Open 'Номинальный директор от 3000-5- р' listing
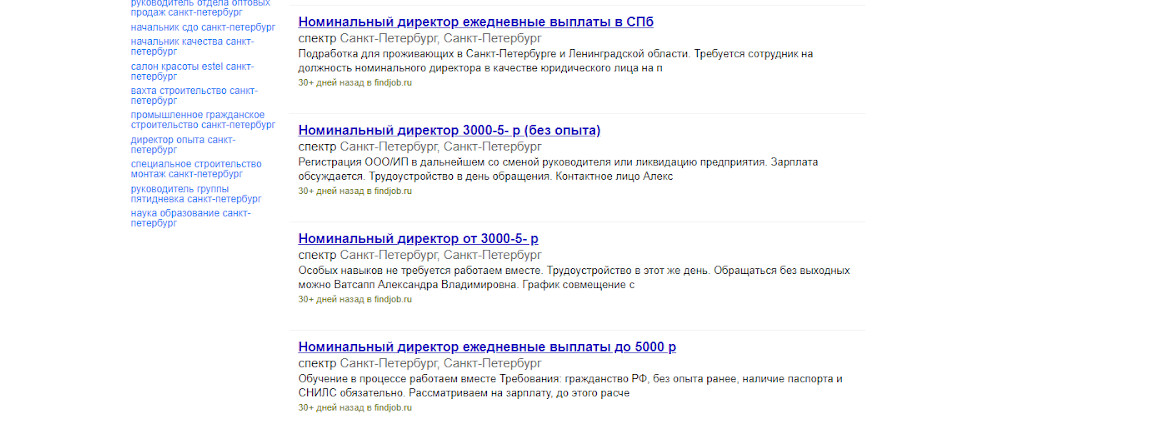 (418, 239)
